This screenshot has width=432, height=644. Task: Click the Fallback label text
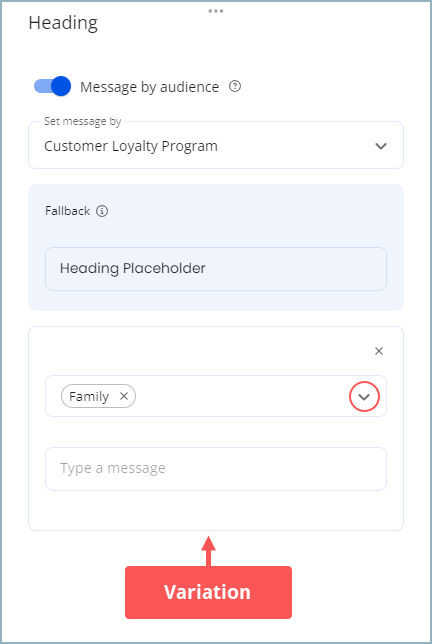point(67,211)
